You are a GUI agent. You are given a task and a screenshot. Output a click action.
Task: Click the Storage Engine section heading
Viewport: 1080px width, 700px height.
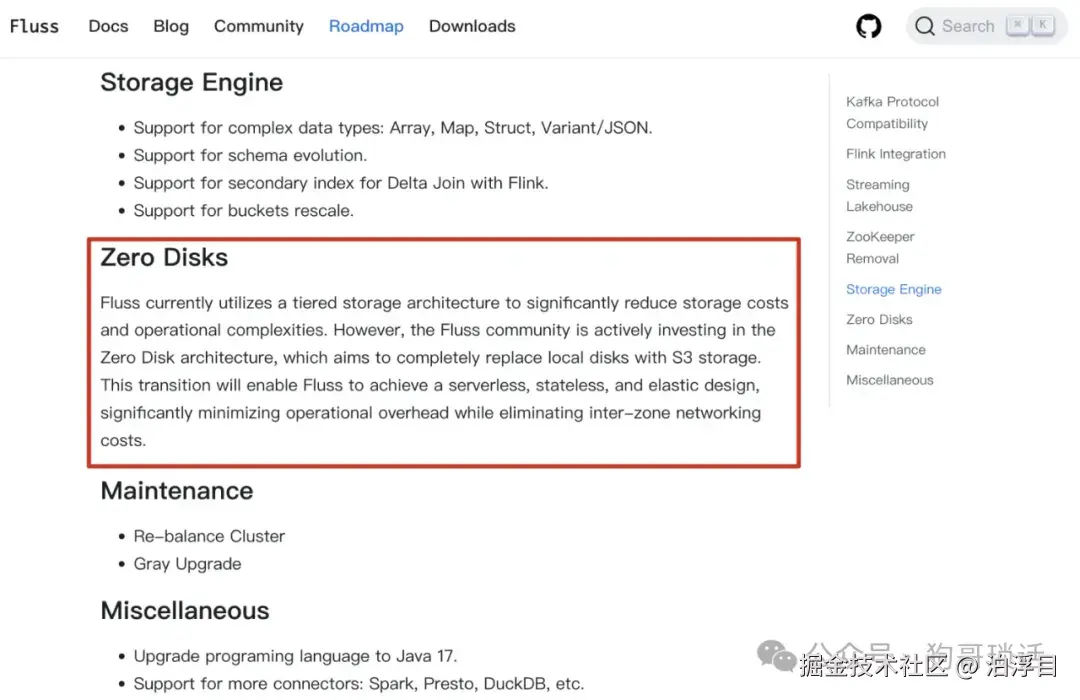click(x=191, y=82)
